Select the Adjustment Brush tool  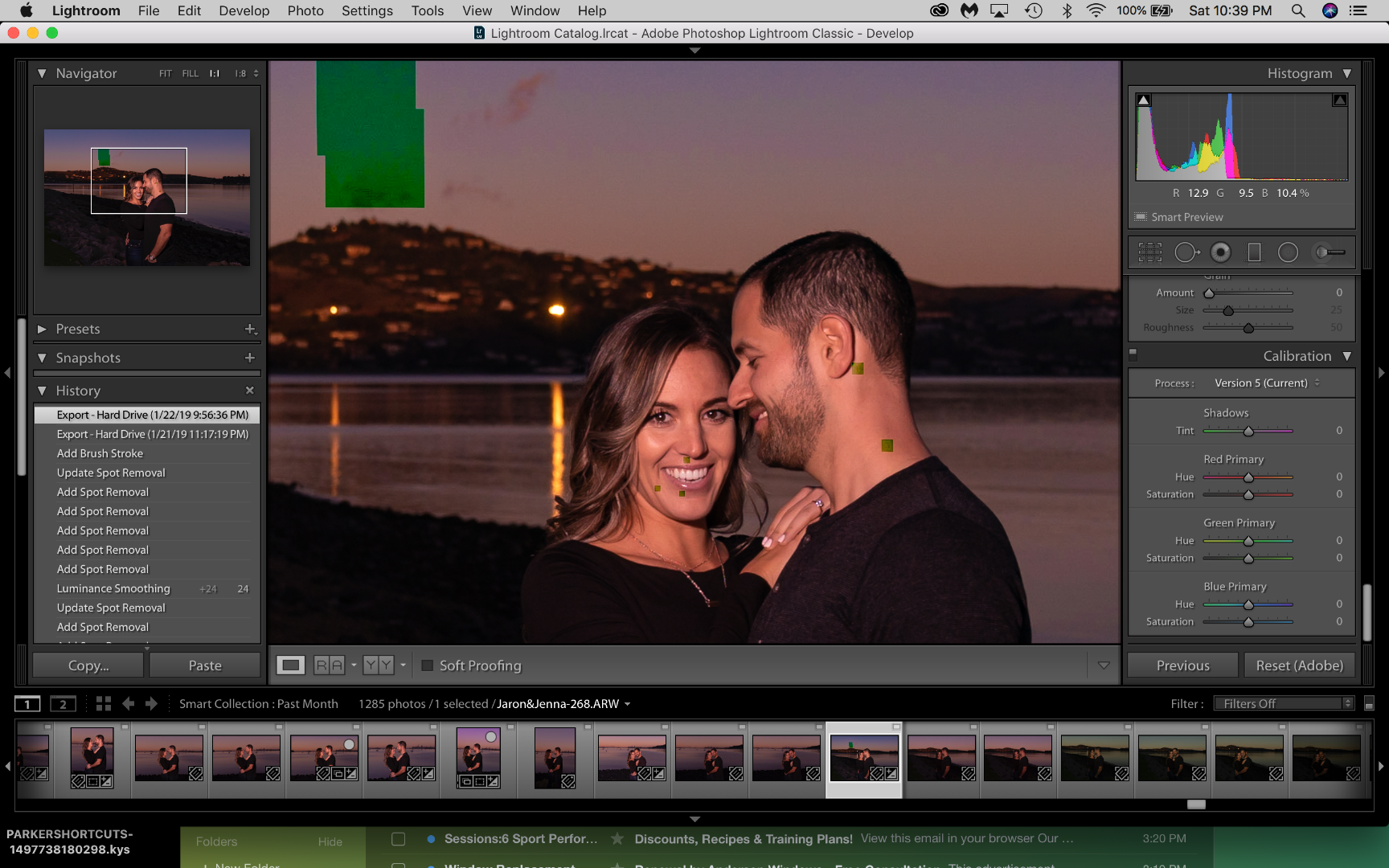click(x=1330, y=252)
